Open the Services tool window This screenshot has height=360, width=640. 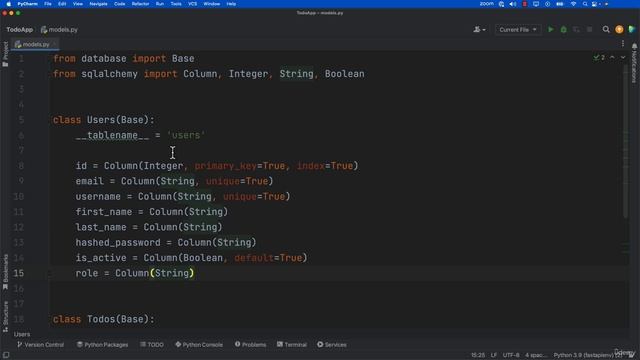332,344
